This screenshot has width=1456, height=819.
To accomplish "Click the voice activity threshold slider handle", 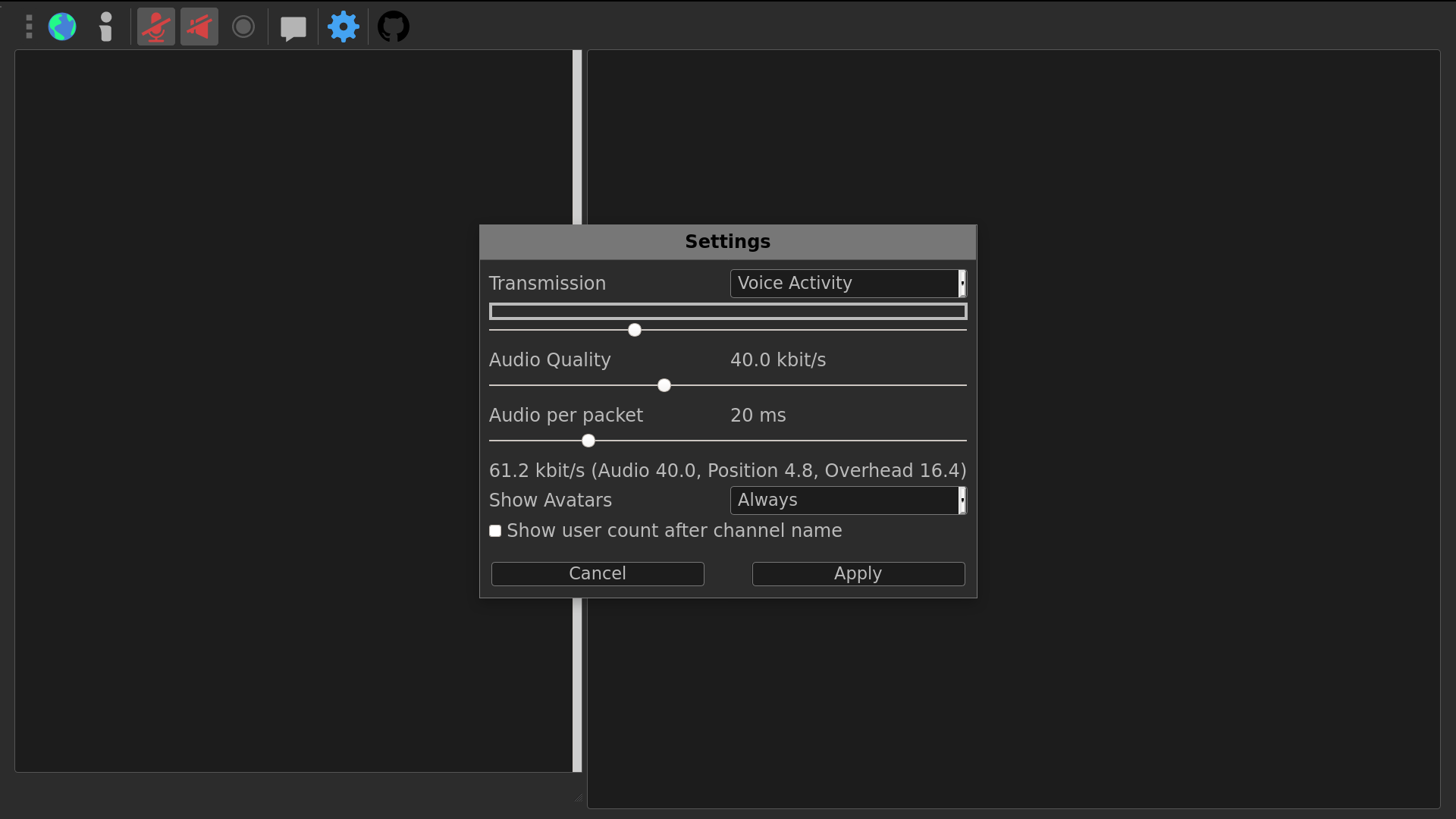I will pyautogui.click(x=635, y=330).
